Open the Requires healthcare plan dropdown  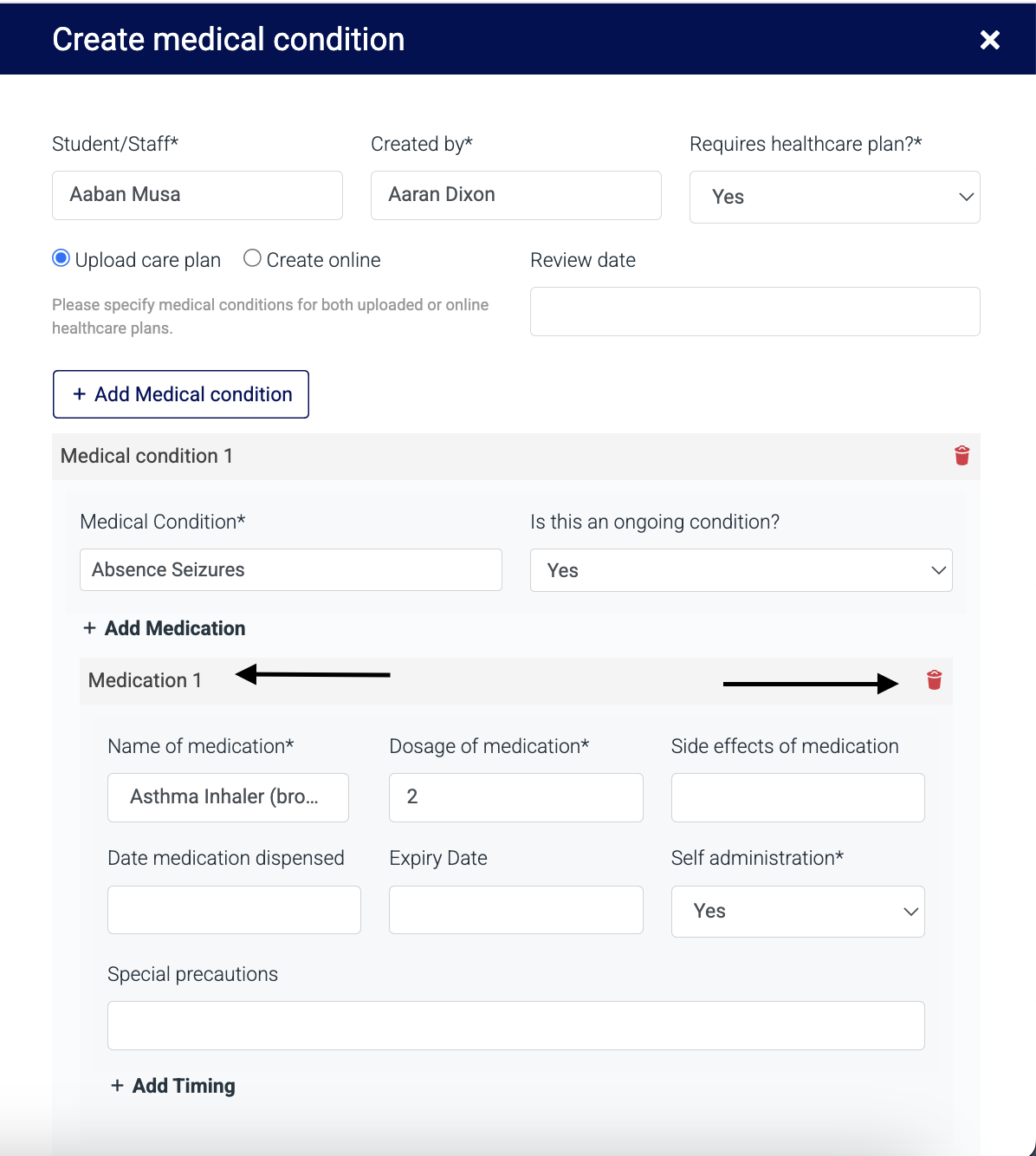(834, 197)
